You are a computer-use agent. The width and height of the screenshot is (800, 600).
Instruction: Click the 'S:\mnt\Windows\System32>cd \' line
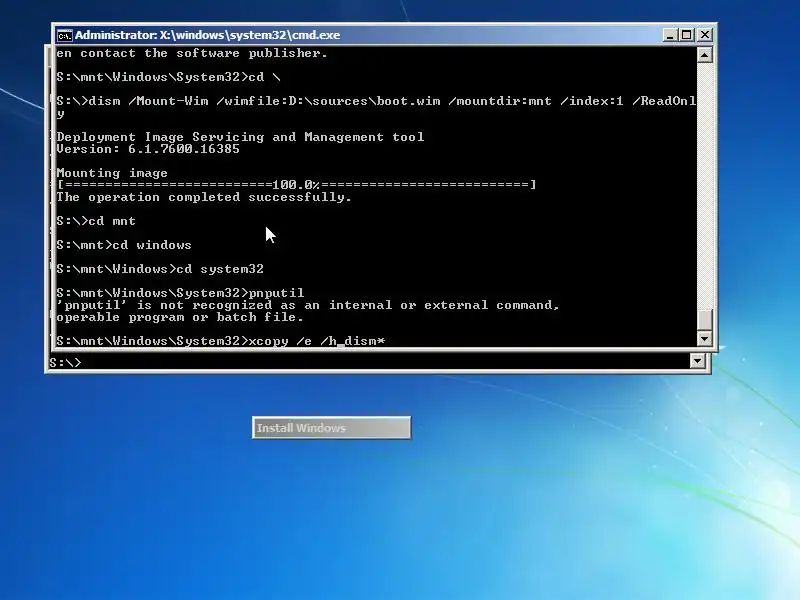coord(168,77)
